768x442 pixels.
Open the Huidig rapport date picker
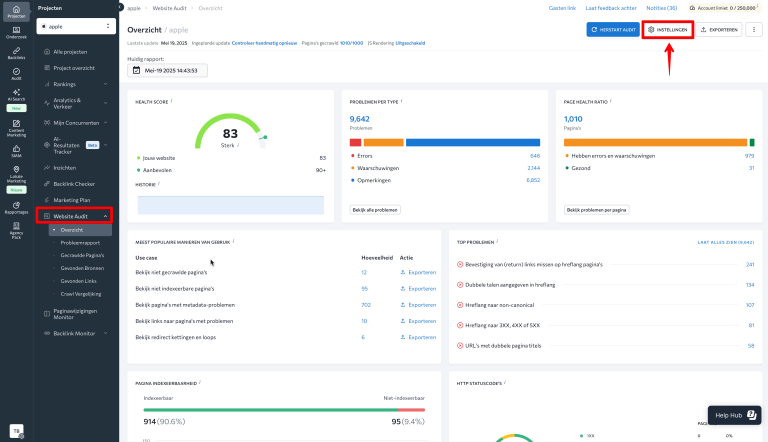168,71
